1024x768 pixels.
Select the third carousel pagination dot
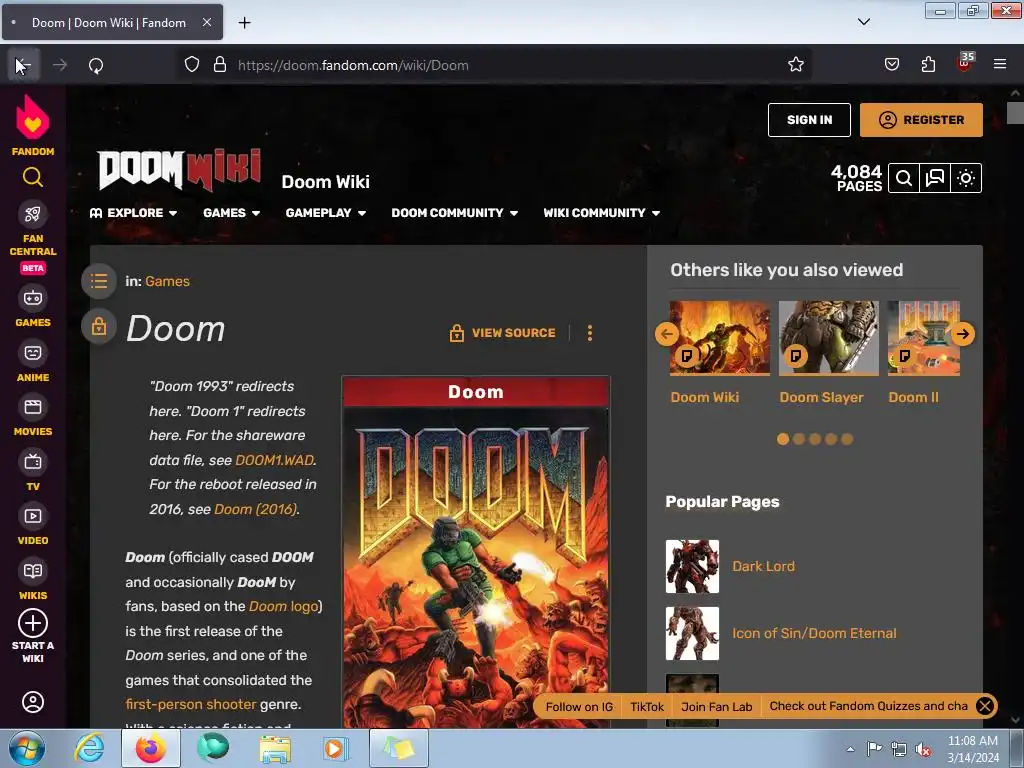[x=815, y=440]
